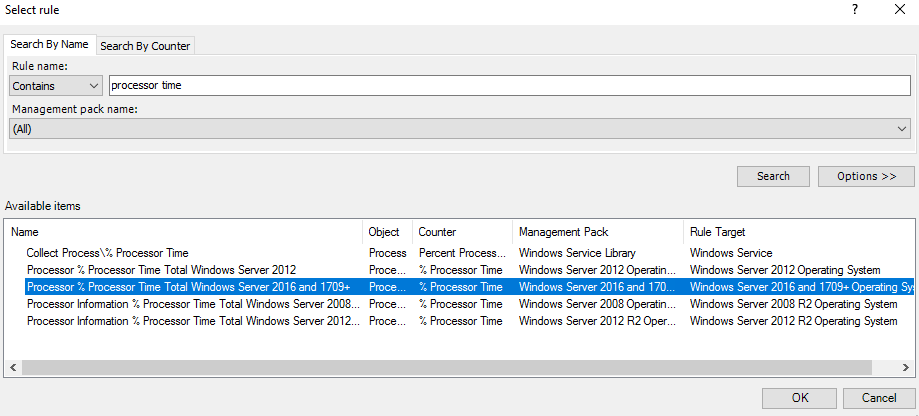Click Windows Server 2008 R2 Operating System target
Viewport: 919px width, 416px height.
pos(794,304)
